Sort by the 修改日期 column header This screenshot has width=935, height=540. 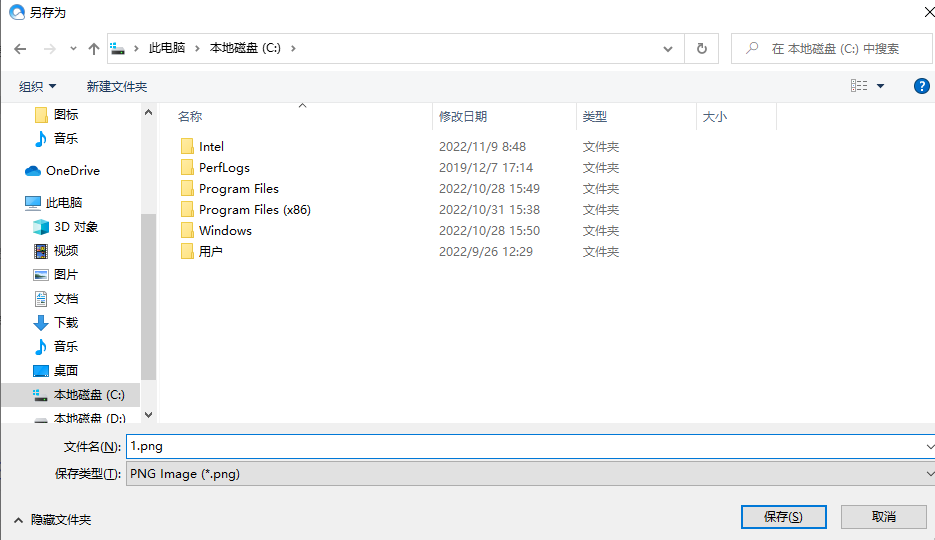click(463, 117)
